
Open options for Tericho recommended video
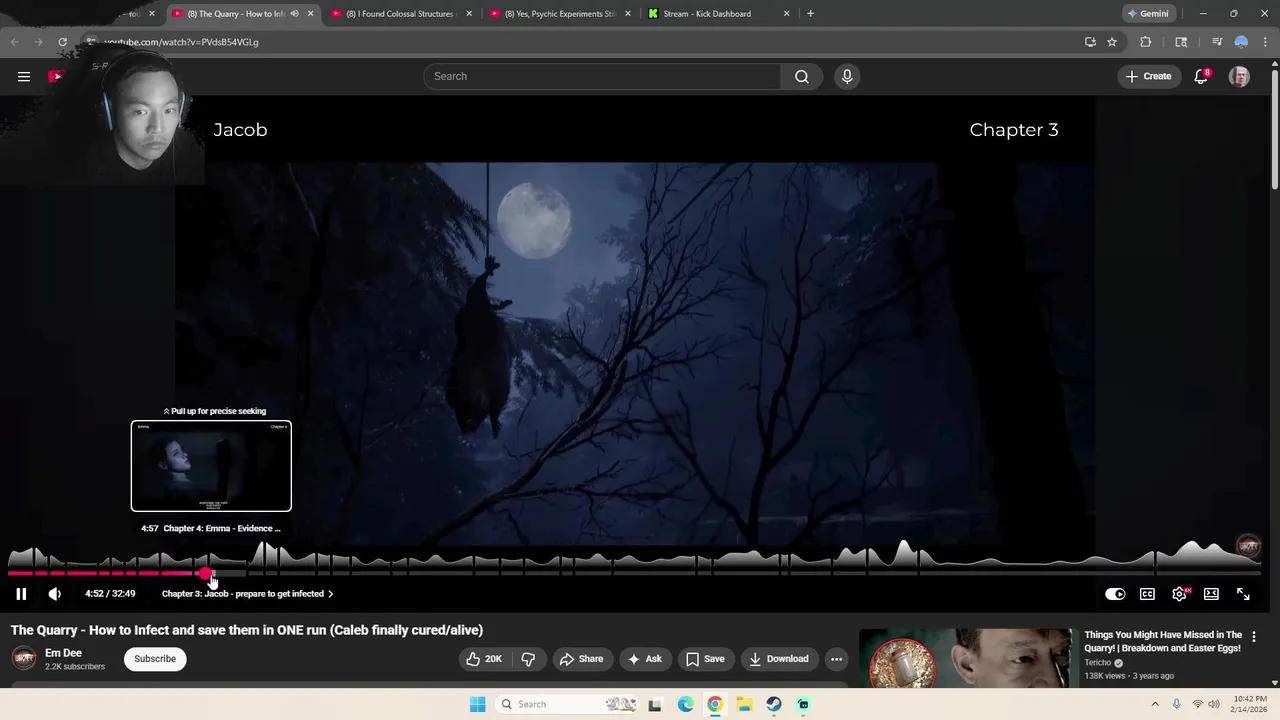pyautogui.click(x=1254, y=637)
